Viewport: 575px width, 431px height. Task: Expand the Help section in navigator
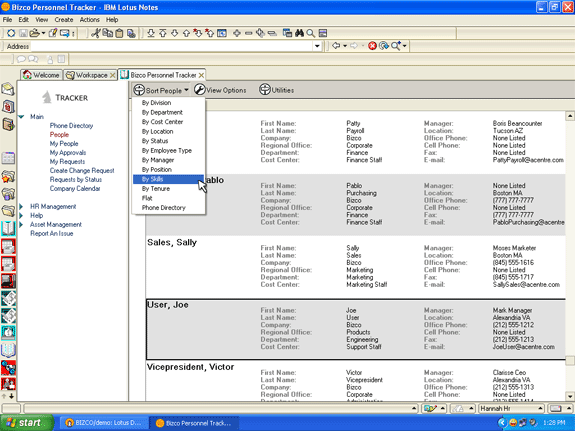[21, 215]
